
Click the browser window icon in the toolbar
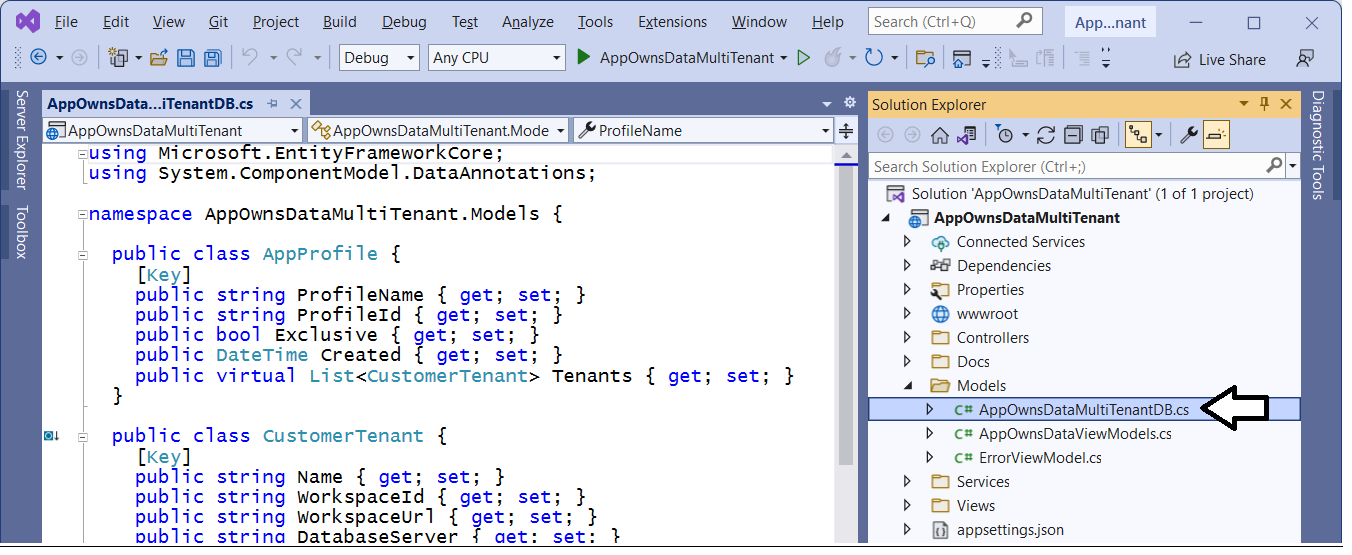click(x=962, y=58)
